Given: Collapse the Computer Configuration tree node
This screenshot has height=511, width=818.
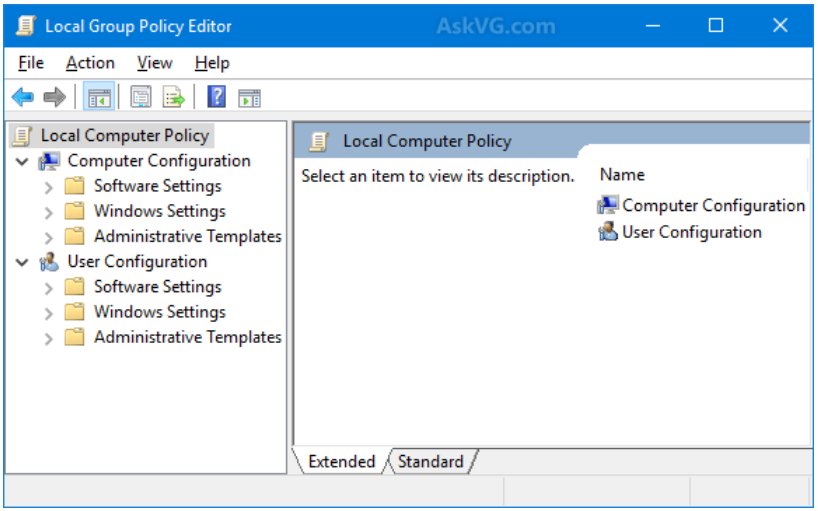Looking at the screenshot, I should tap(22, 161).
